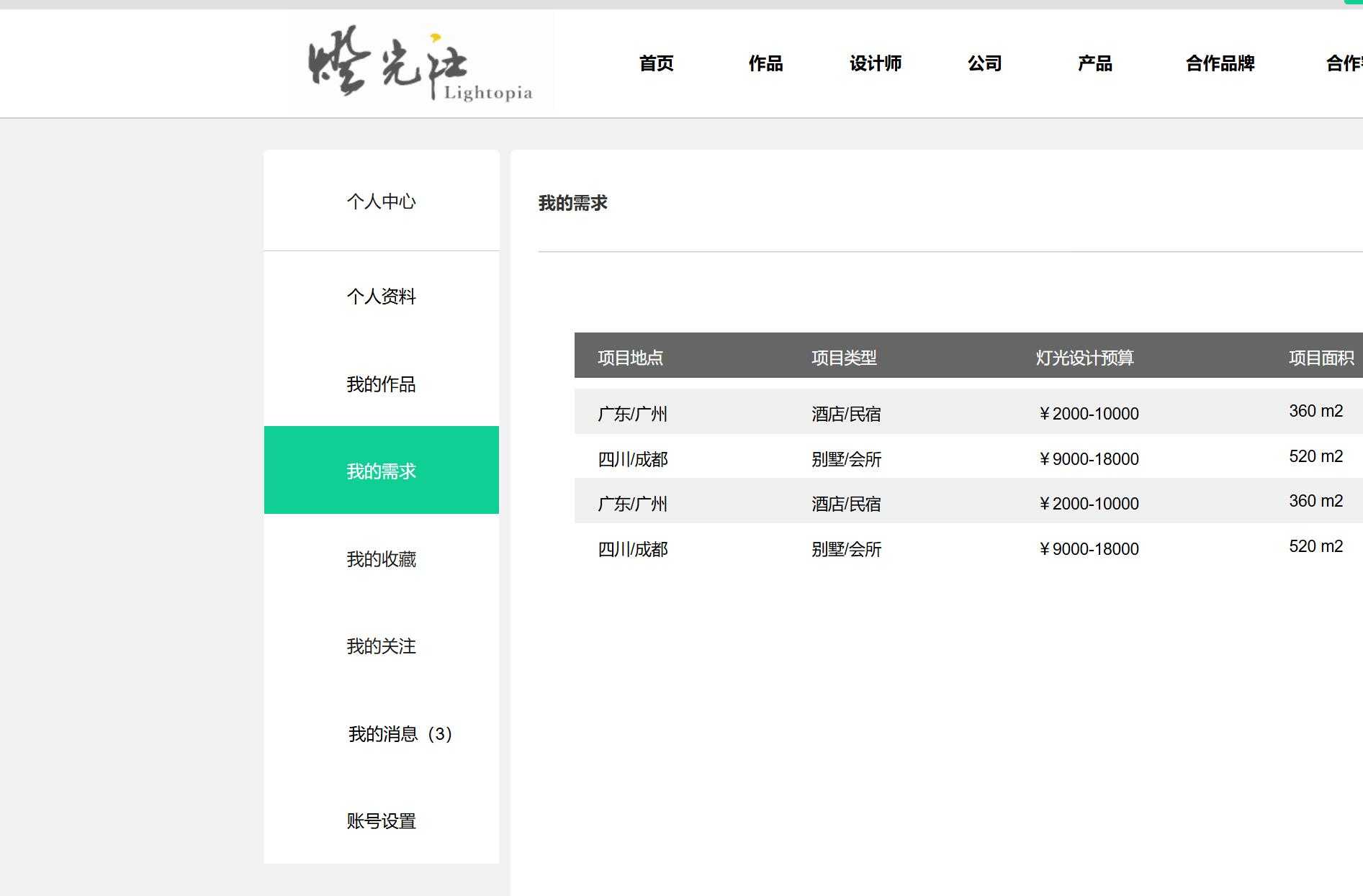Open the 公司 navigation item

click(985, 63)
